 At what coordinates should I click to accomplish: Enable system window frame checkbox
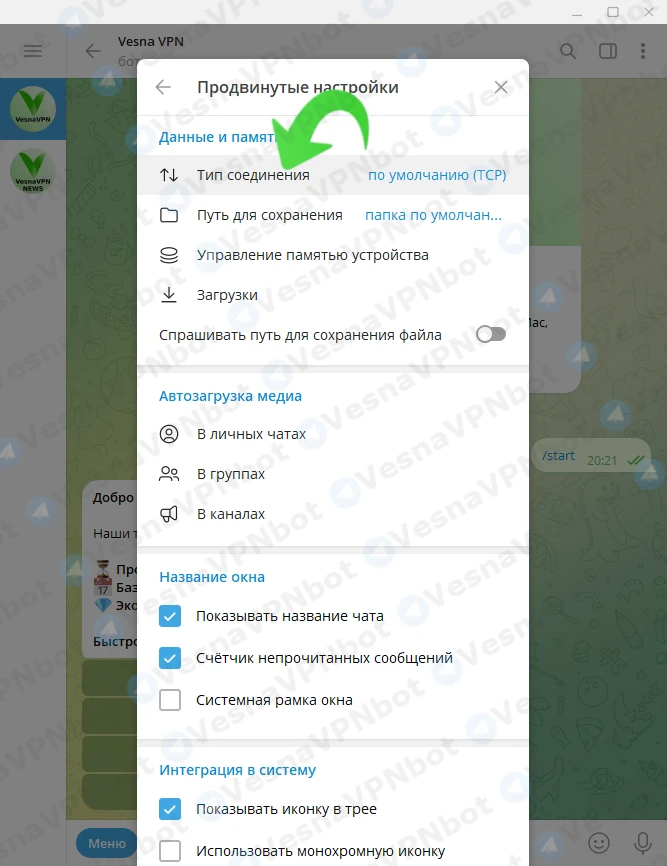[x=170, y=700]
